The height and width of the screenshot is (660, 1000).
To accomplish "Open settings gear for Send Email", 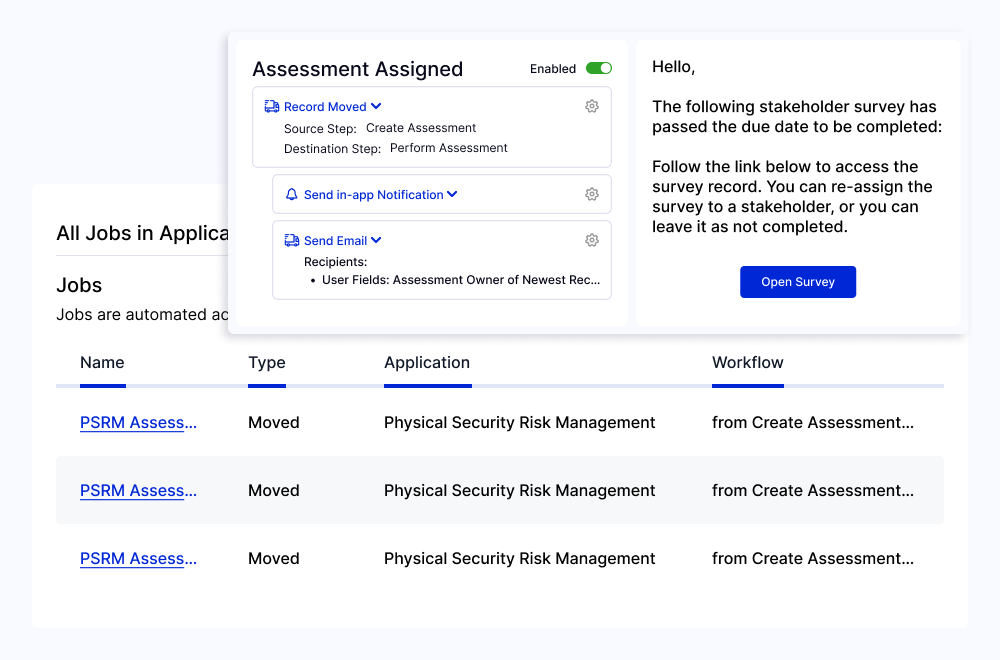I will pos(592,240).
